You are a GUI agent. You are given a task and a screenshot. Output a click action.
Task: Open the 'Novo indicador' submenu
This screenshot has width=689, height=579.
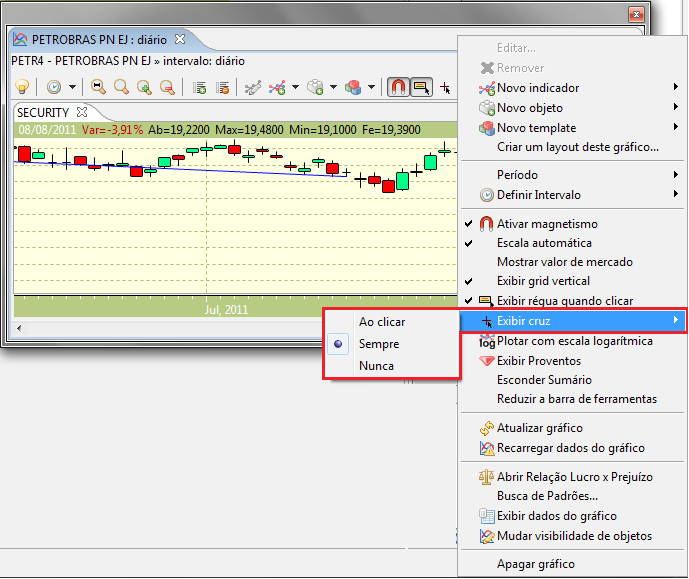click(x=572, y=88)
